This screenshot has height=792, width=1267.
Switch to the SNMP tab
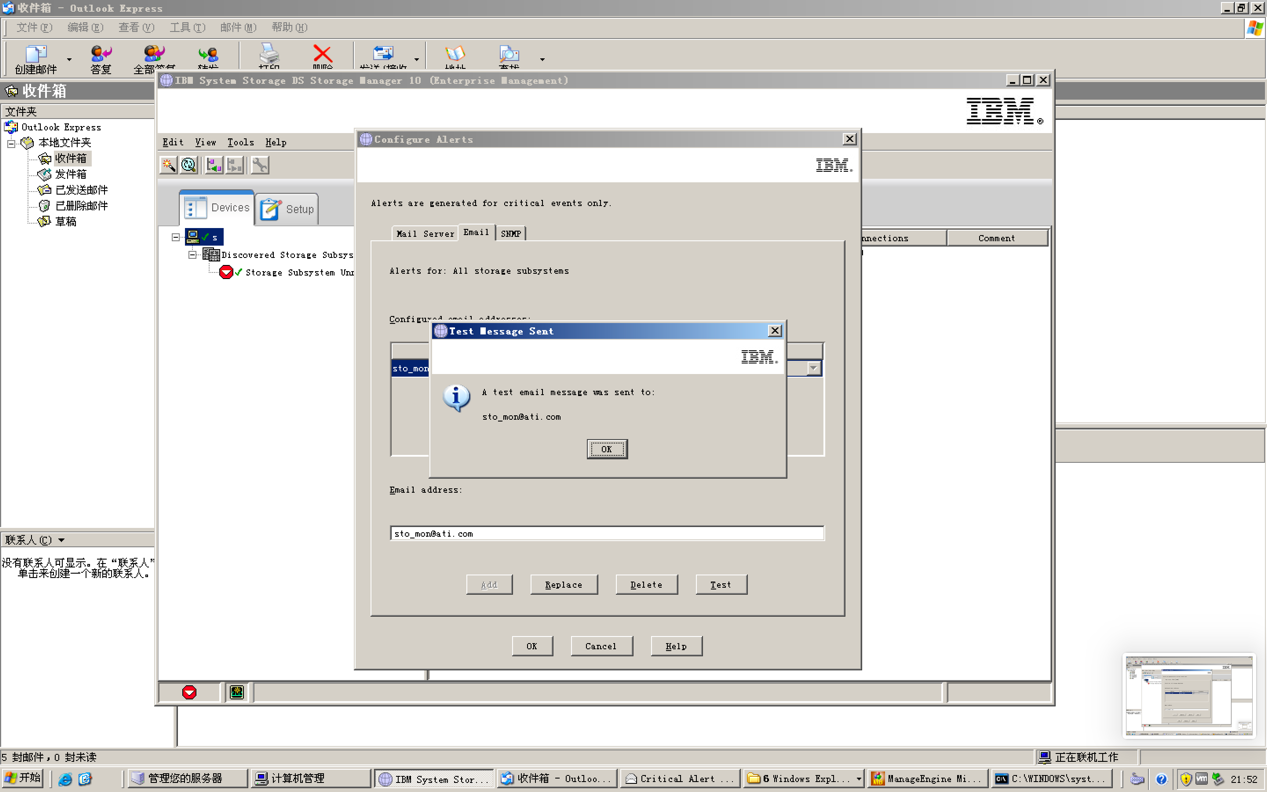coord(511,233)
